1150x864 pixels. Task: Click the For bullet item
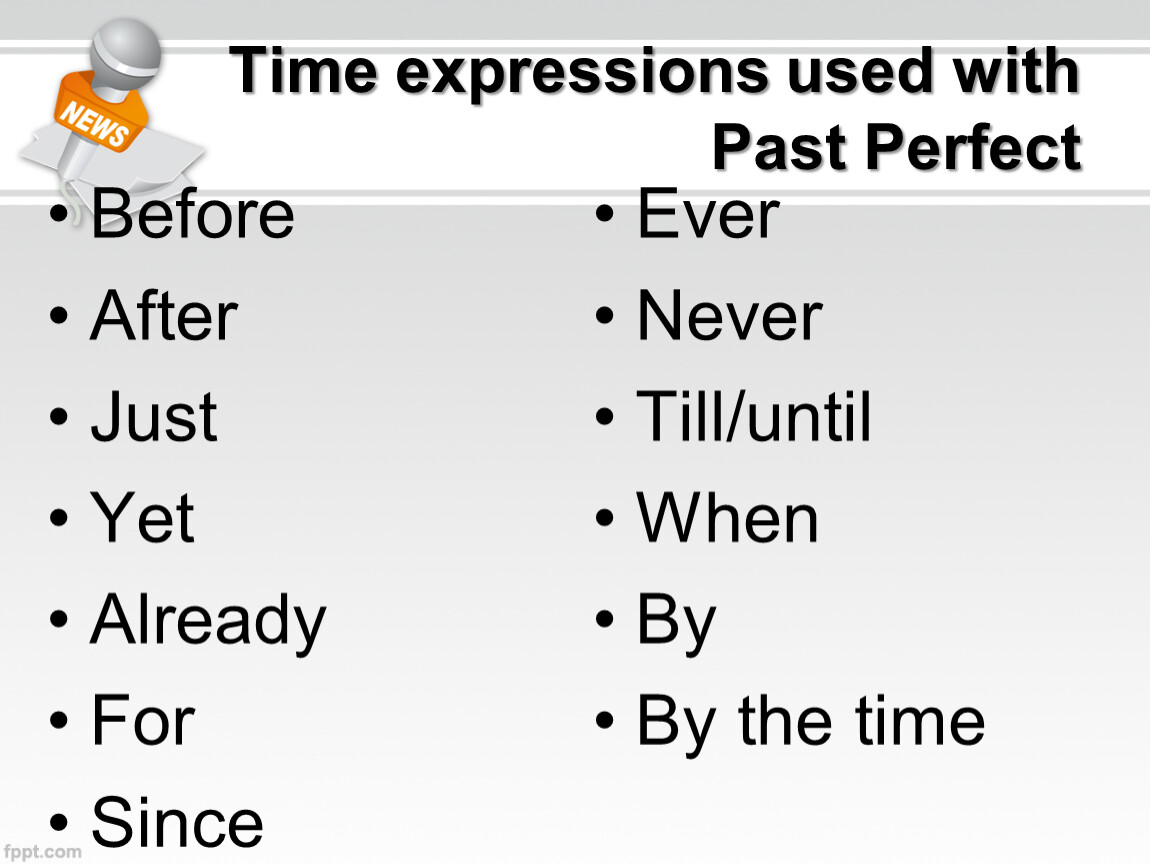(142, 721)
